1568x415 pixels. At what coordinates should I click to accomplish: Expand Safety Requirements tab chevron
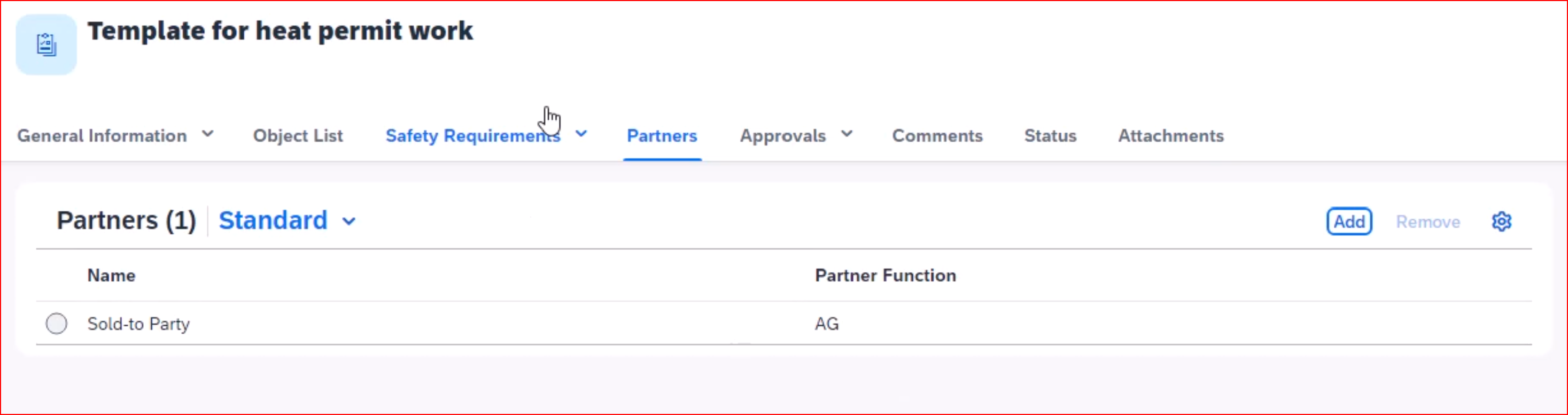click(x=581, y=134)
